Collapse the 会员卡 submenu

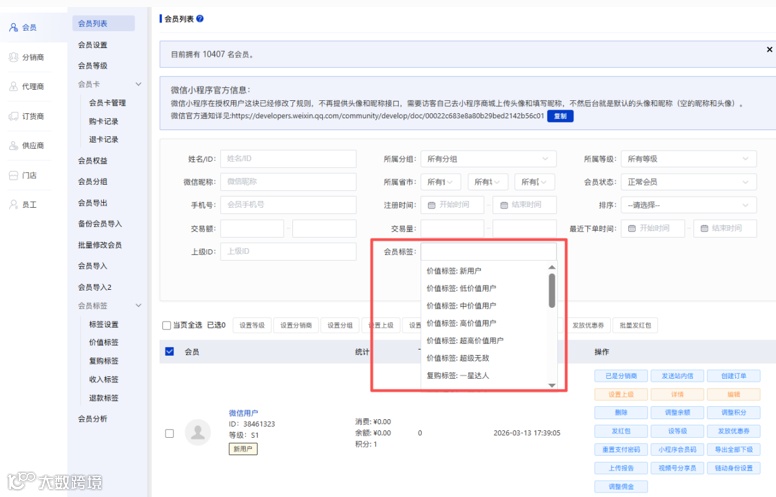click(139, 84)
